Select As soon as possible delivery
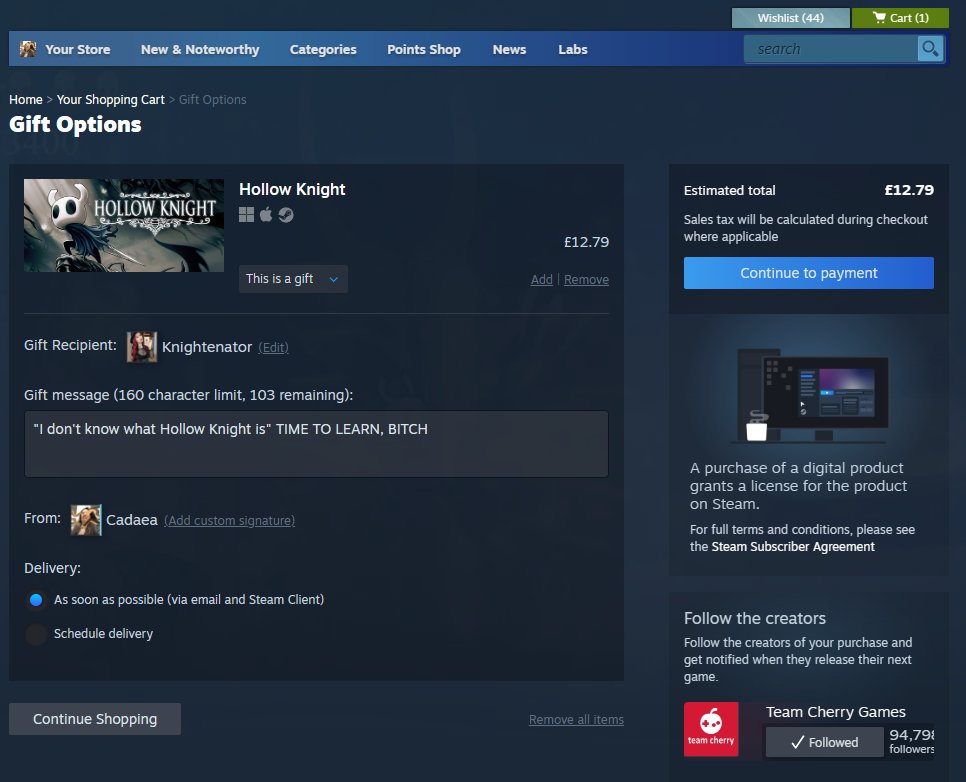This screenshot has height=782, width=966. (x=36, y=600)
